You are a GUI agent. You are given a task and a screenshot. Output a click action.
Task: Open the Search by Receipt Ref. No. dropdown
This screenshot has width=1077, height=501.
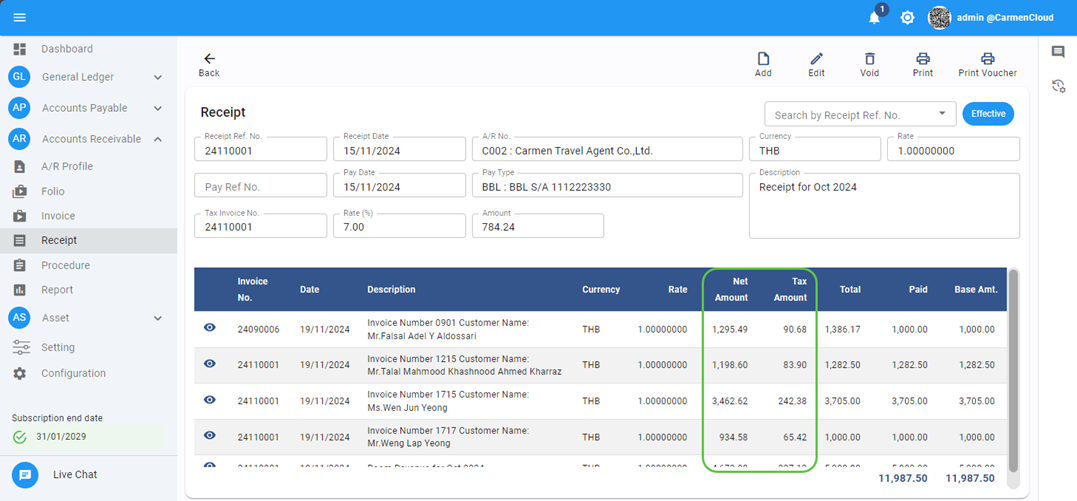(942, 114)
